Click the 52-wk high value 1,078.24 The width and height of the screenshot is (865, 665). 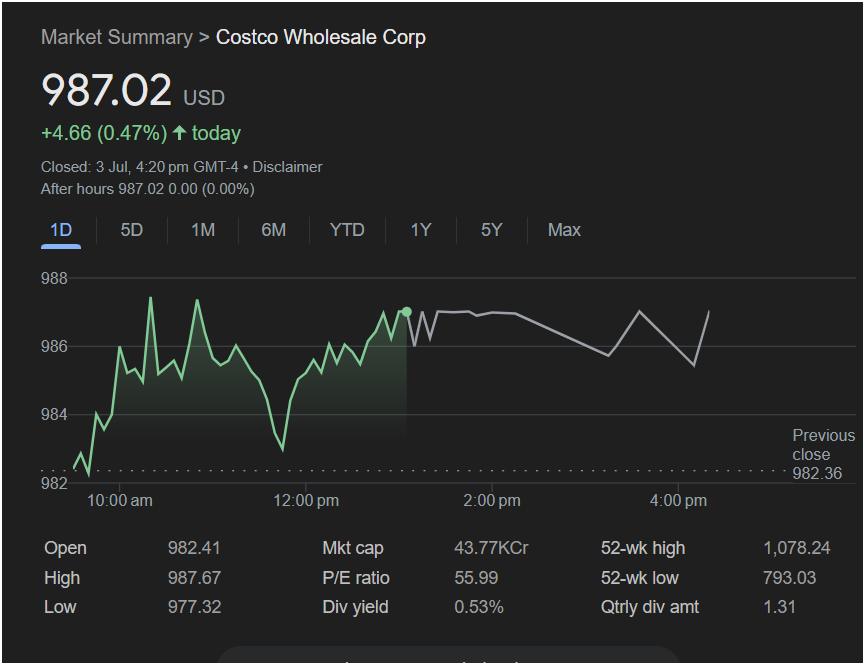pyautogui.click(x=797, y=548)
